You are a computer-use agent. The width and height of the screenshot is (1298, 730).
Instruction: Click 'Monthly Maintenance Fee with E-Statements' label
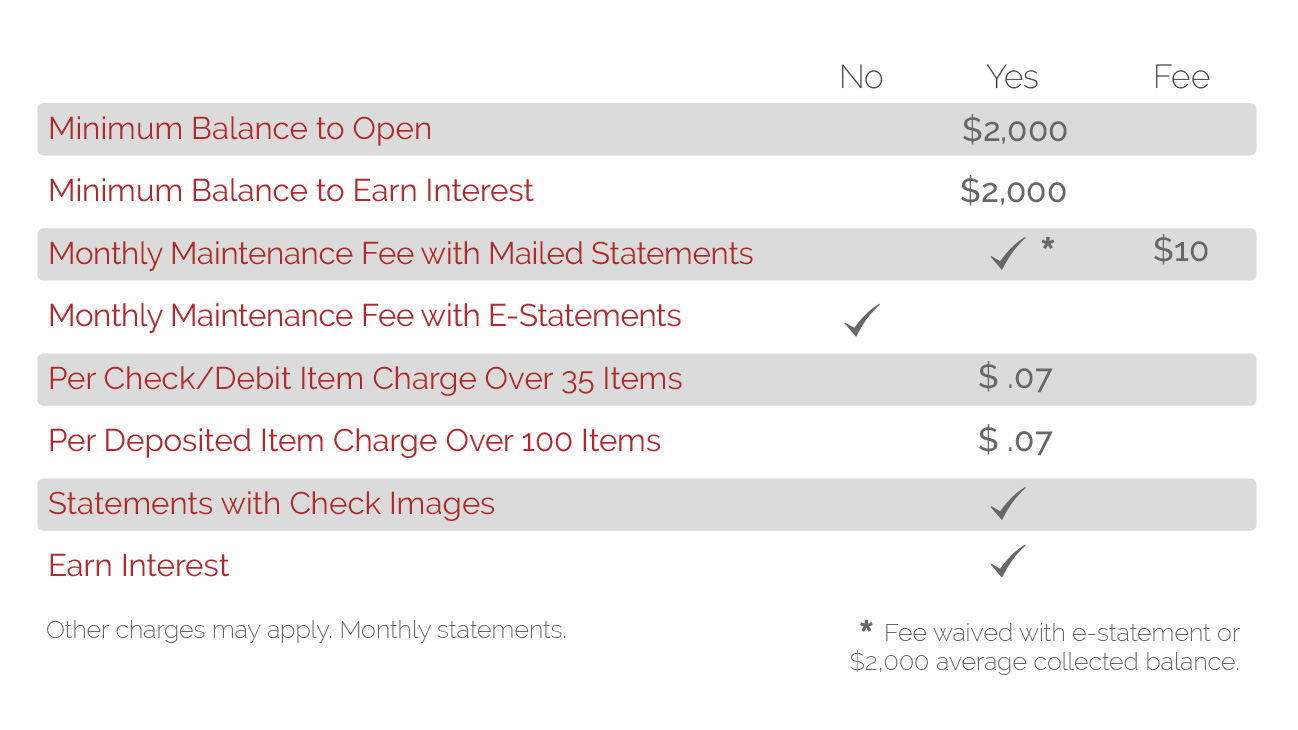click(365, 316)
